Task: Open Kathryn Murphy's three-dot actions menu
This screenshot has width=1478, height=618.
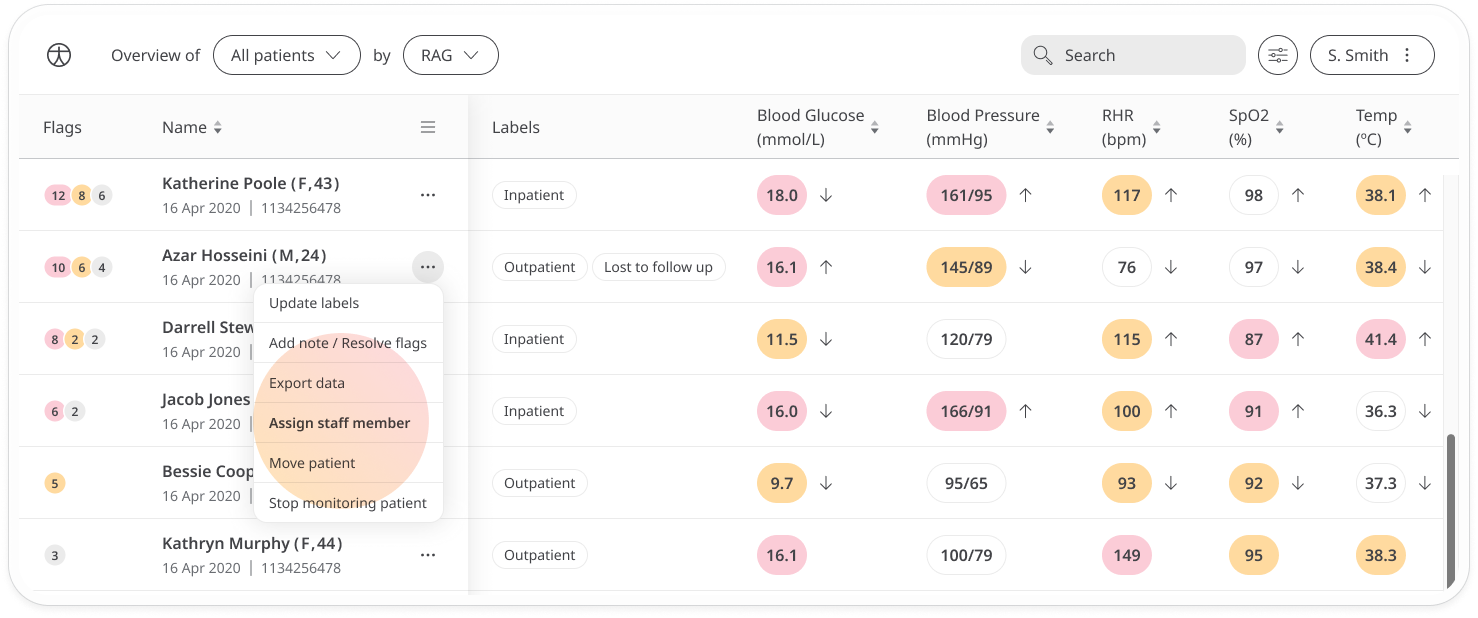Action: click(x=428, y=554)
